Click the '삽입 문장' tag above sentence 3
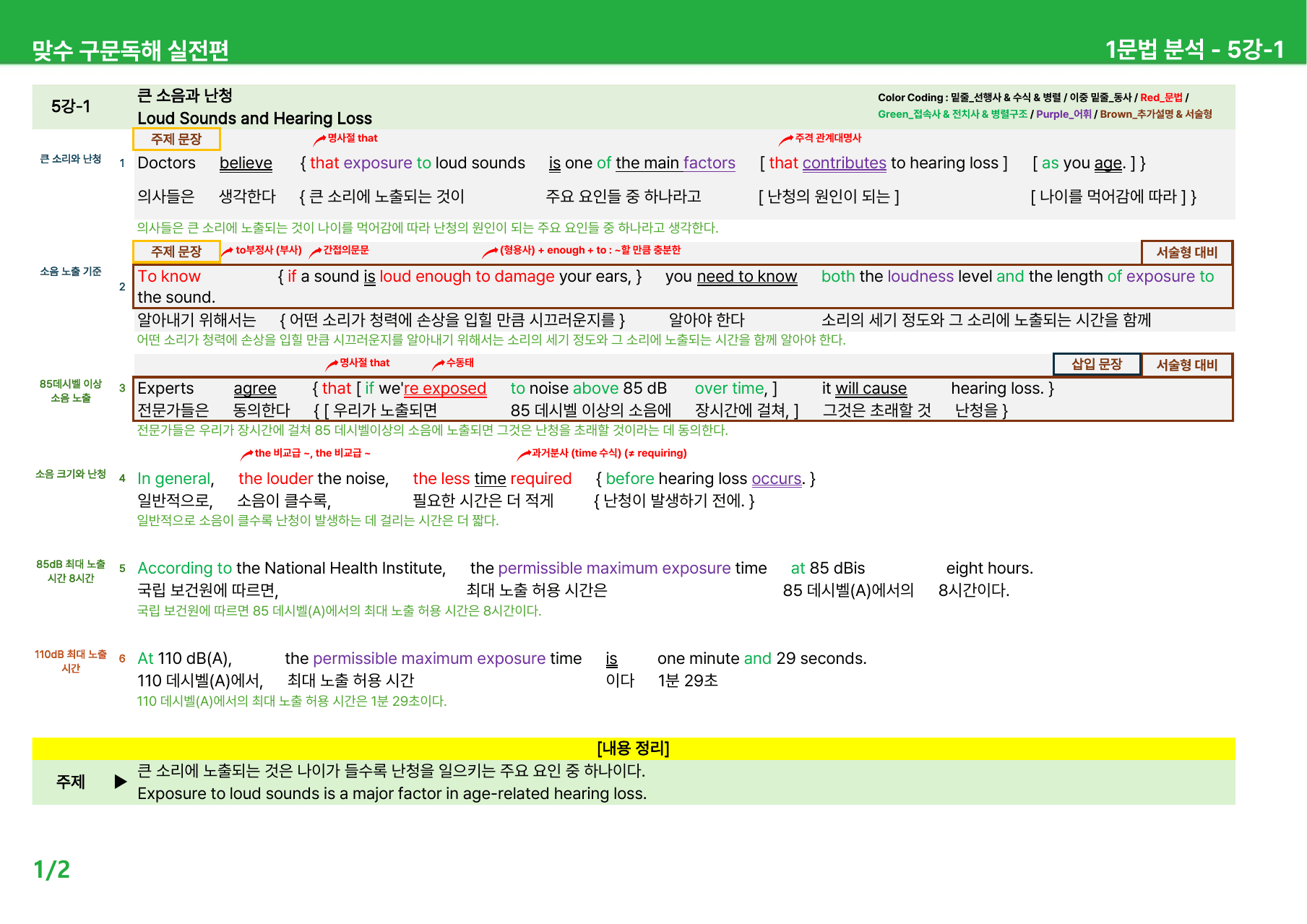 (x=1097, y=364)
